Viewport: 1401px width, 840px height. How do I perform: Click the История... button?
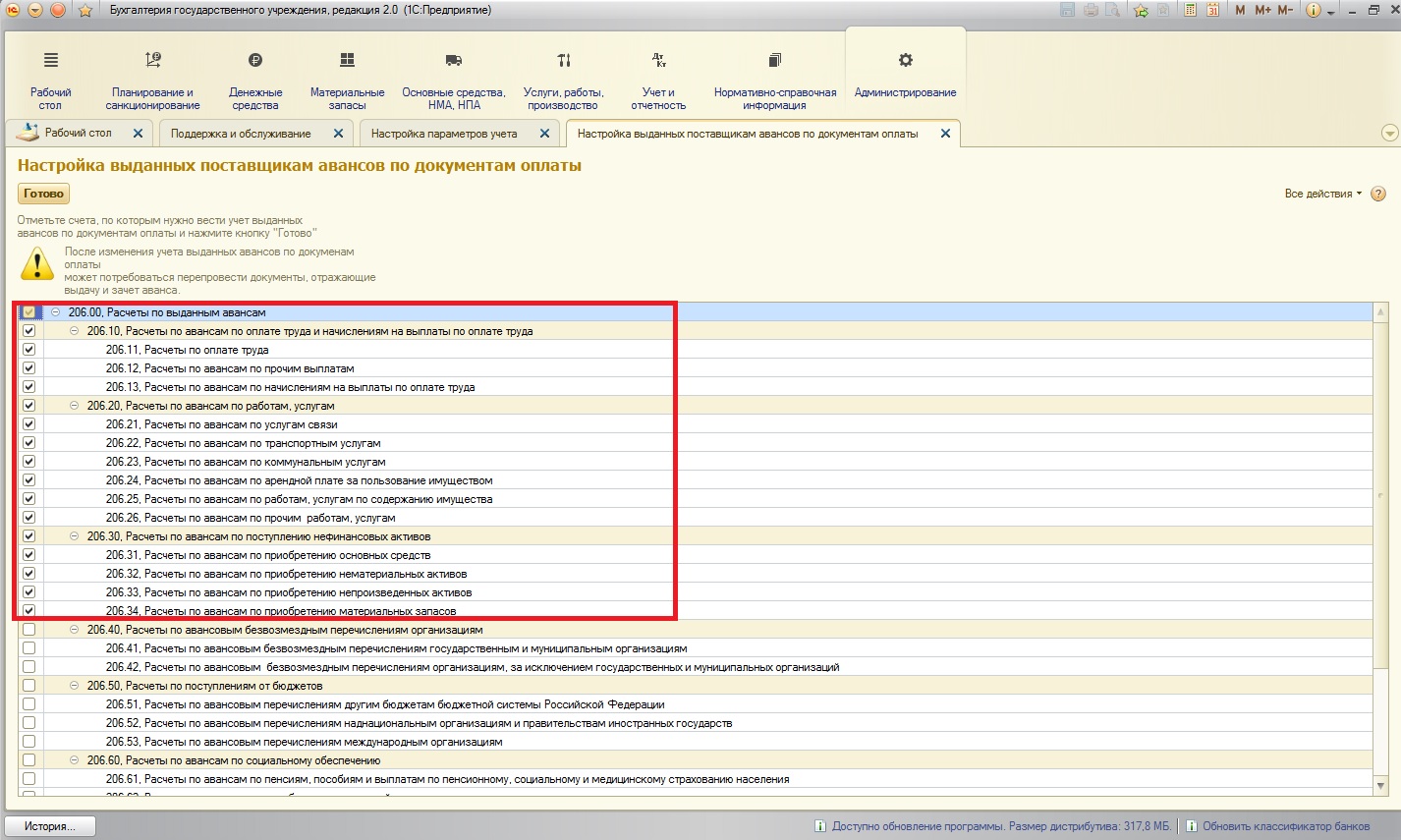tap(50, 826)
